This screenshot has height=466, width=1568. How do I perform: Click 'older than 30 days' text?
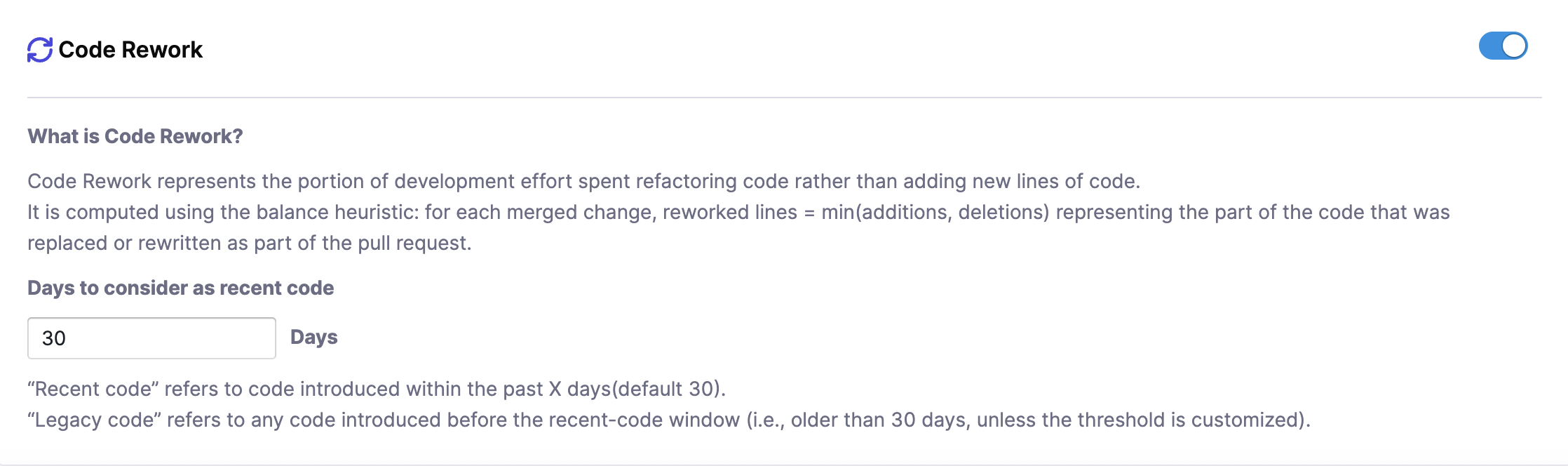click(x=880, y=420)
